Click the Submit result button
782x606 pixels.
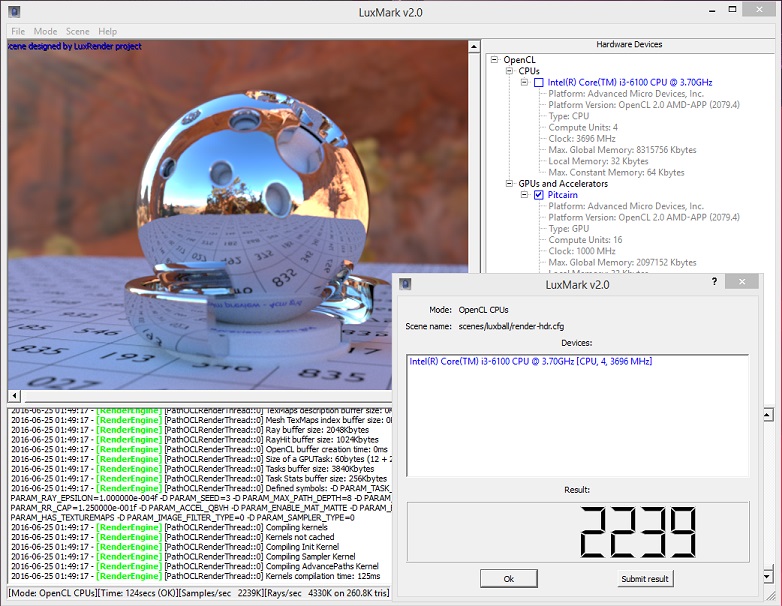(x=645, y=579)
